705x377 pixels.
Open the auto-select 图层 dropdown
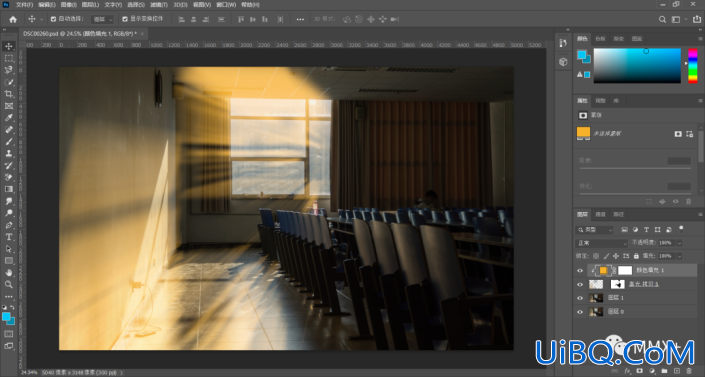(103, 19)
